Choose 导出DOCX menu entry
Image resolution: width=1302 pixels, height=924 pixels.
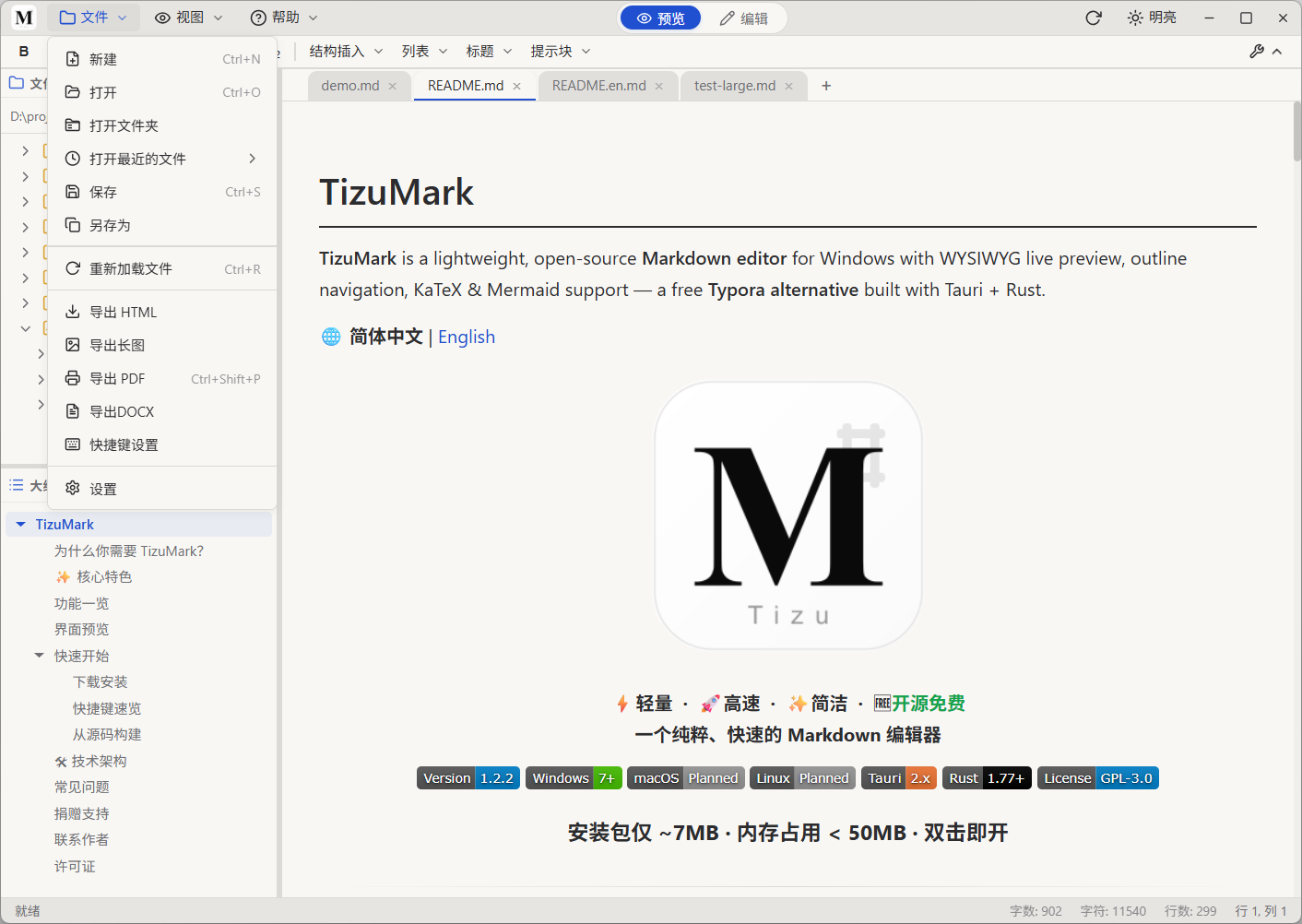tap(162, 411)
